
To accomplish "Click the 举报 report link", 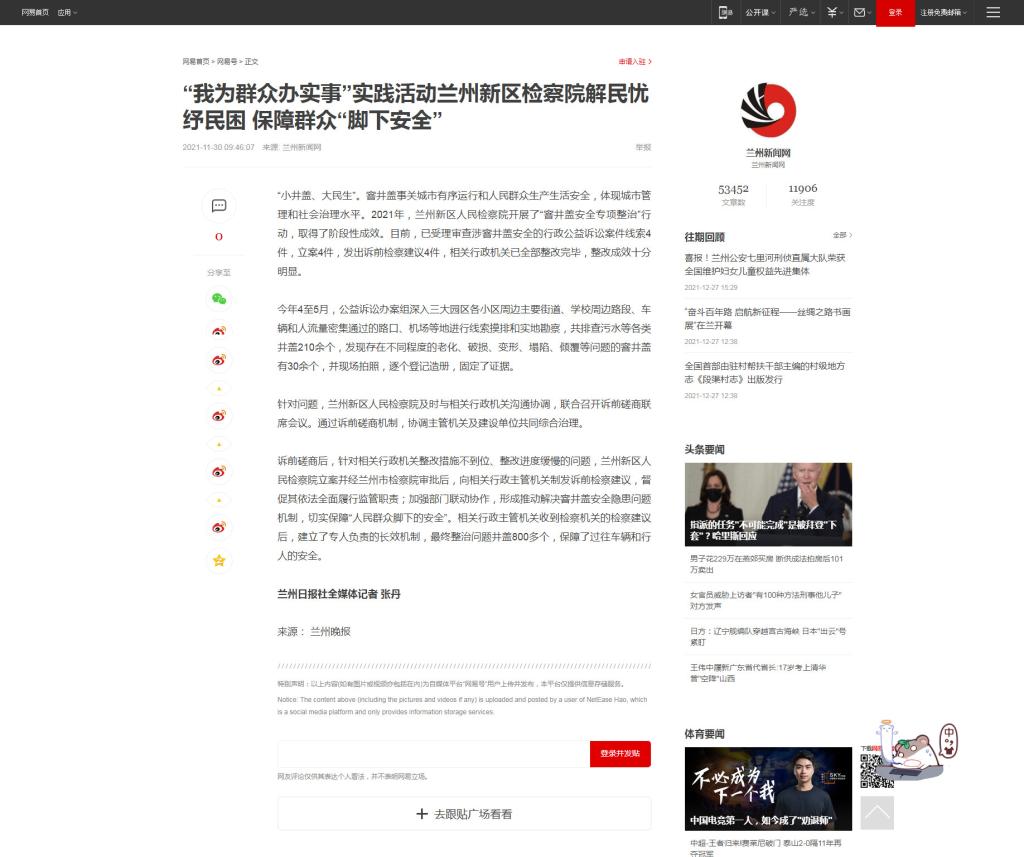I will (643, 147).
